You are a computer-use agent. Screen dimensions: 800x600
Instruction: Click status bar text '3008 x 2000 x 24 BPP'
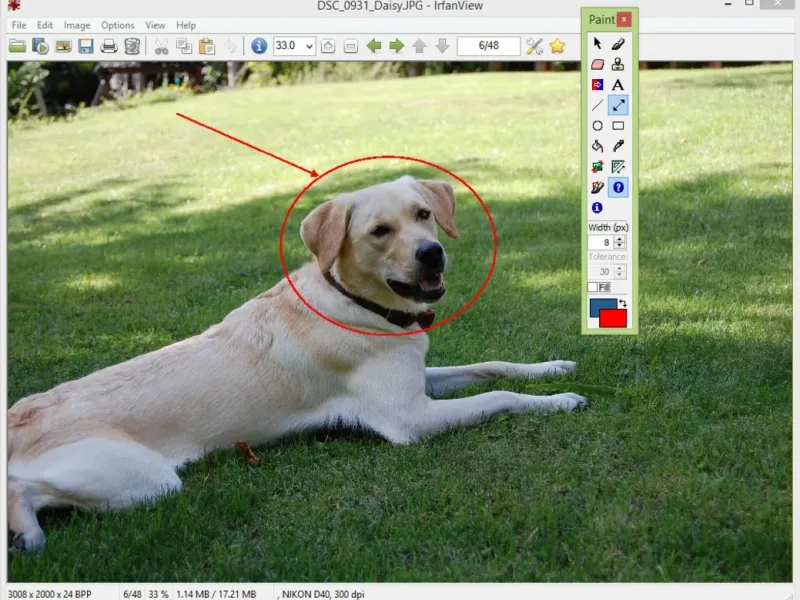tap(50, 594)
